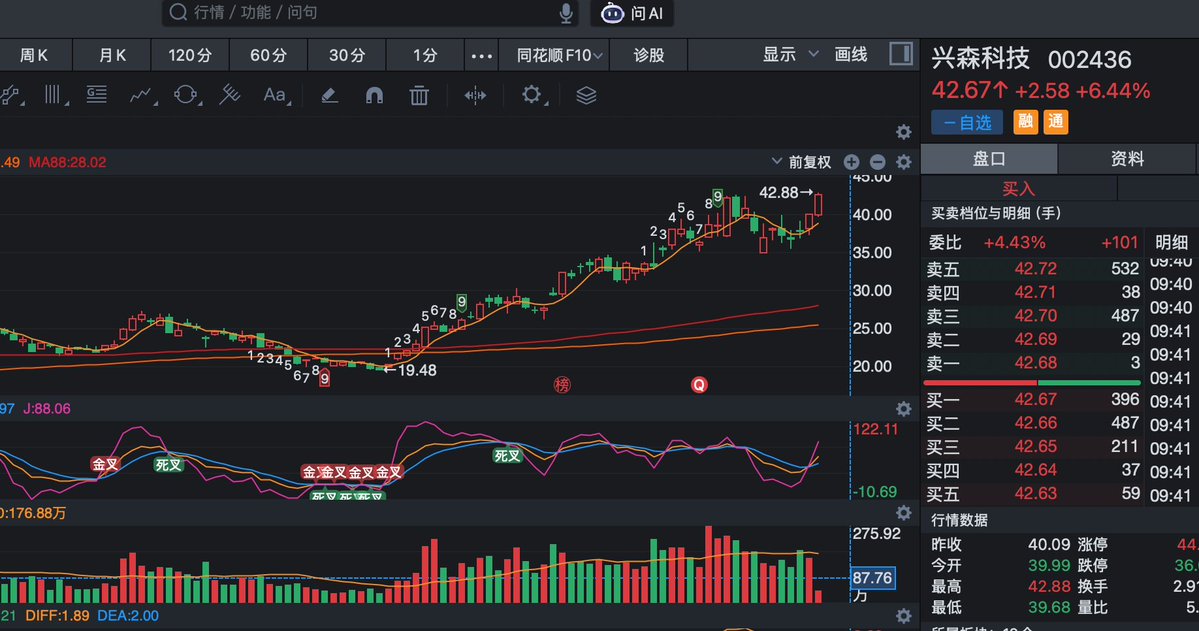Viewport: 1199px width, 631px height.
Task: Click the 买二 42.66 order row
Action: click(1033, 423)
